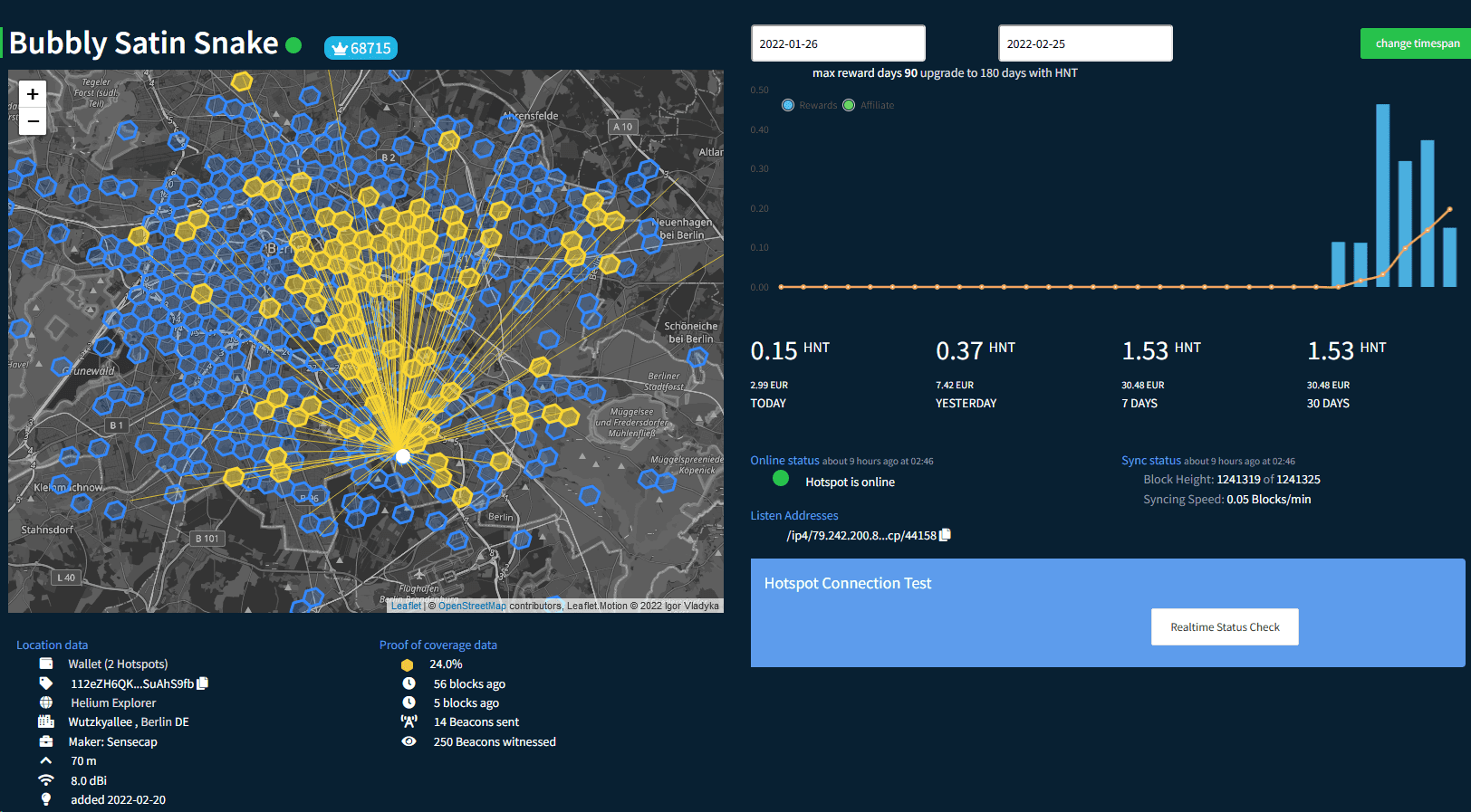Click the green online status indicator circle
This screenshot has height=812, width=1471.
(x=781, y=478)
